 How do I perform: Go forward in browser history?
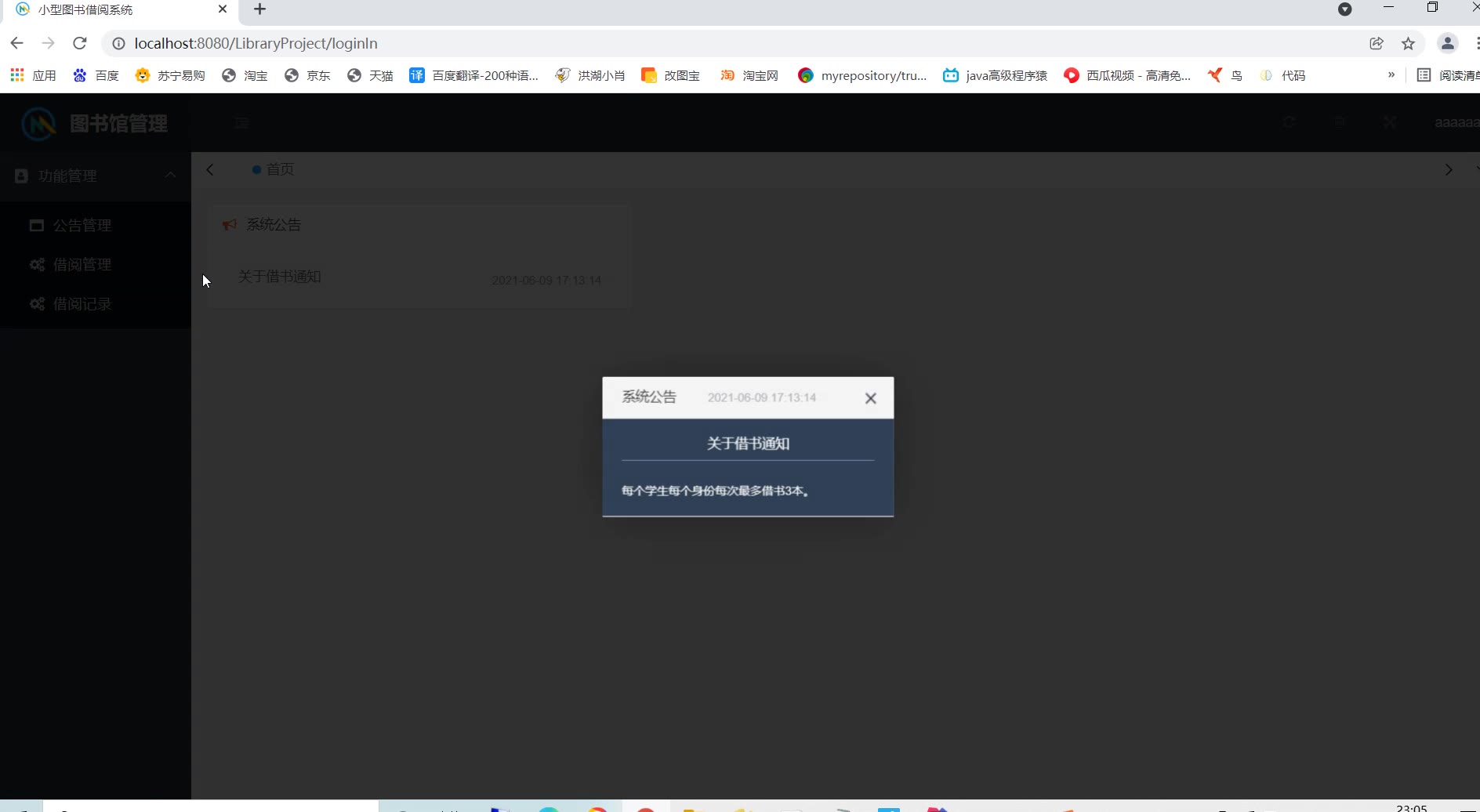[x=49, y=43]
